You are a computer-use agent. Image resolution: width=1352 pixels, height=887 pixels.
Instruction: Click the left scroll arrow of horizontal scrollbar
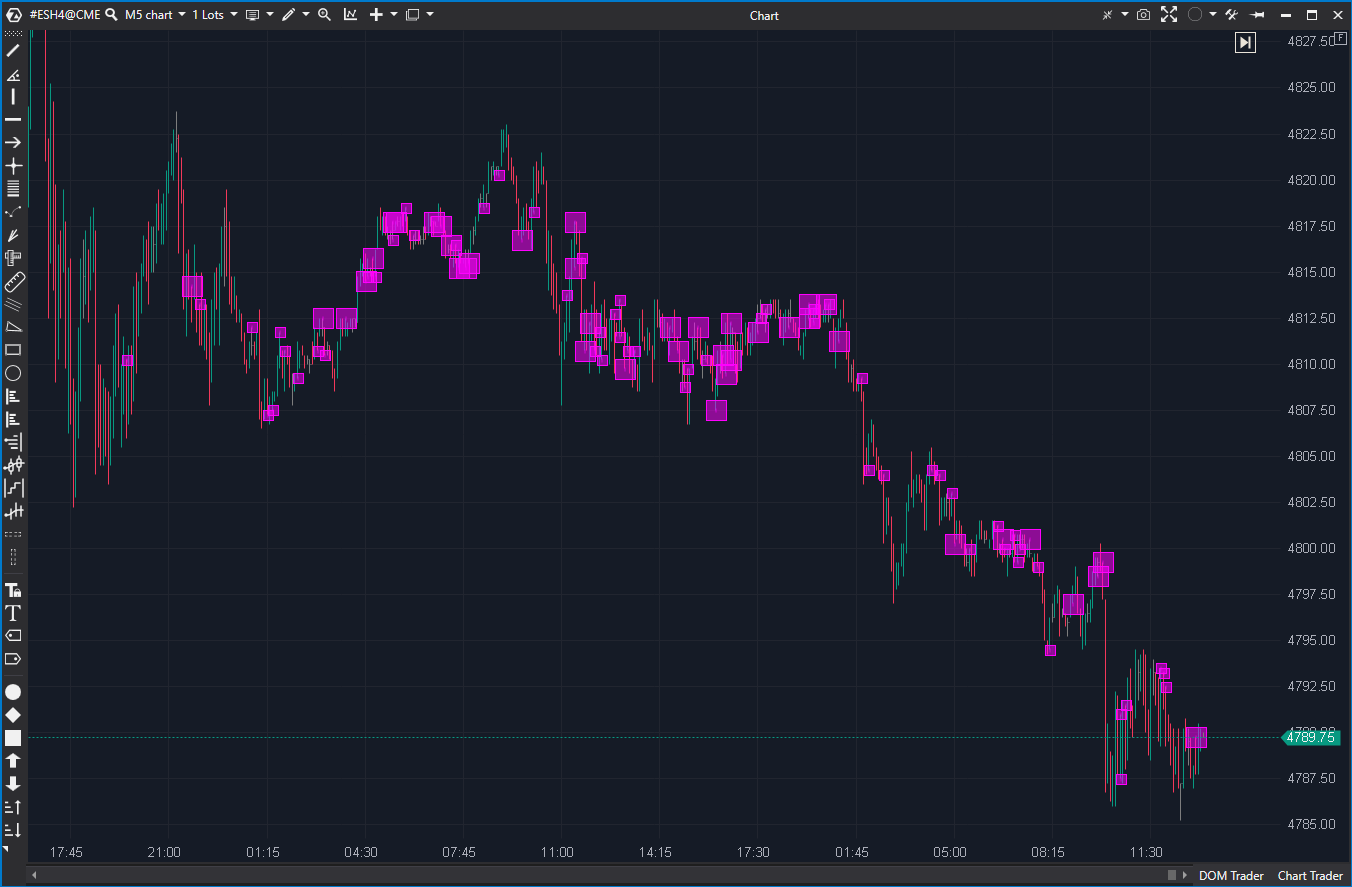click(35, 876)
